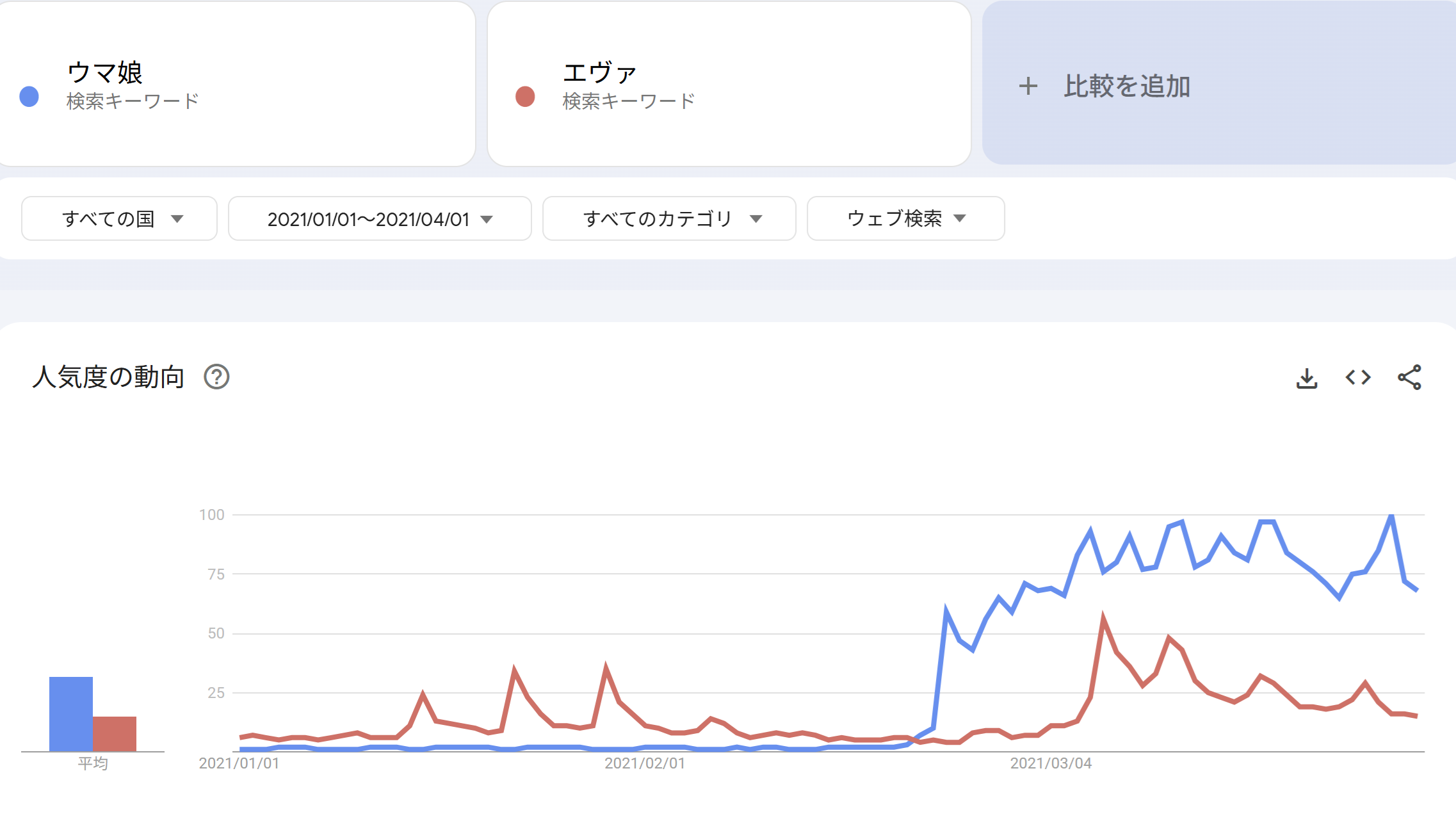Edit the エヴァ search term
Image resolution: width=1456 pixels, height=837 pixels.
click(599, 72)
